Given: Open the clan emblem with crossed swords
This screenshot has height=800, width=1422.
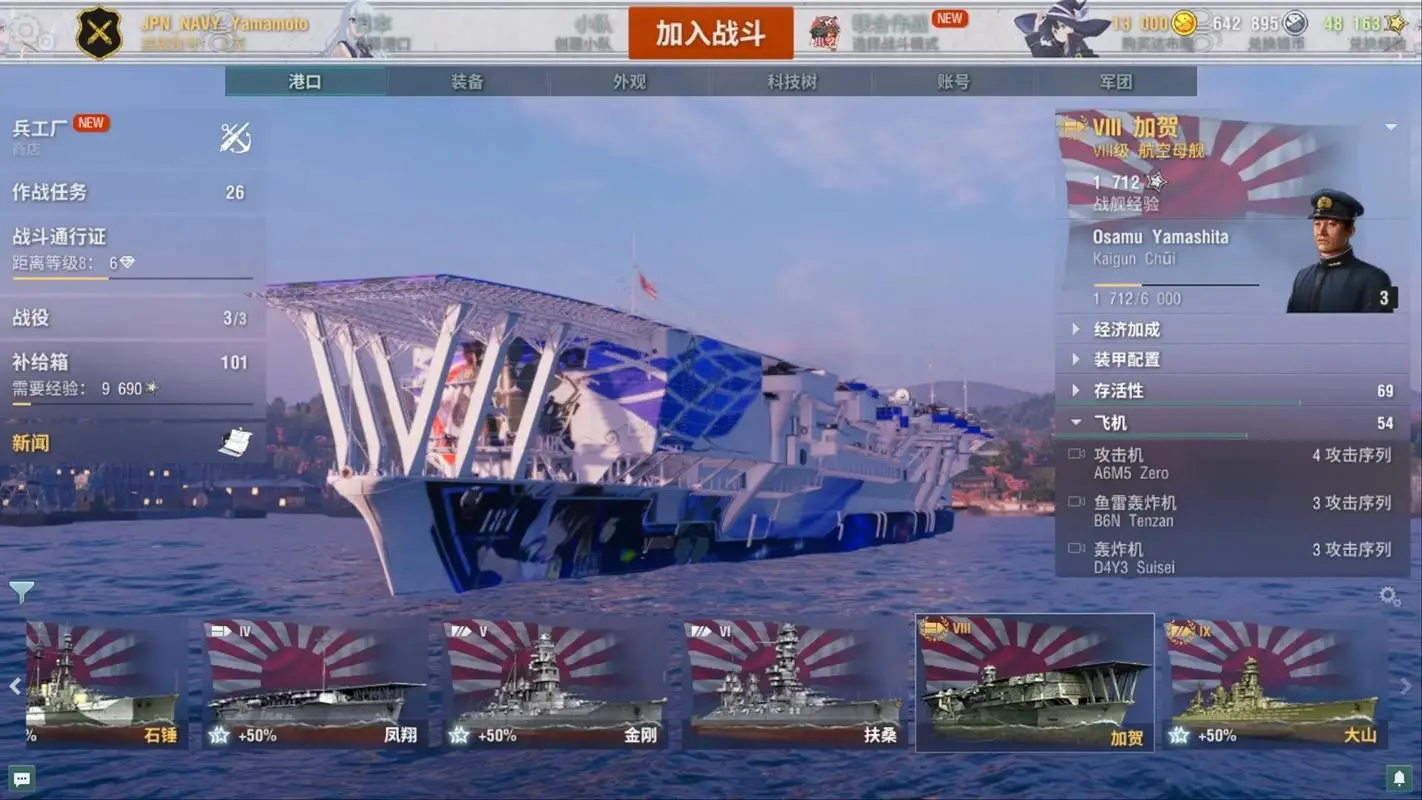Looking at the screenshot, I should tap(99, 33).
